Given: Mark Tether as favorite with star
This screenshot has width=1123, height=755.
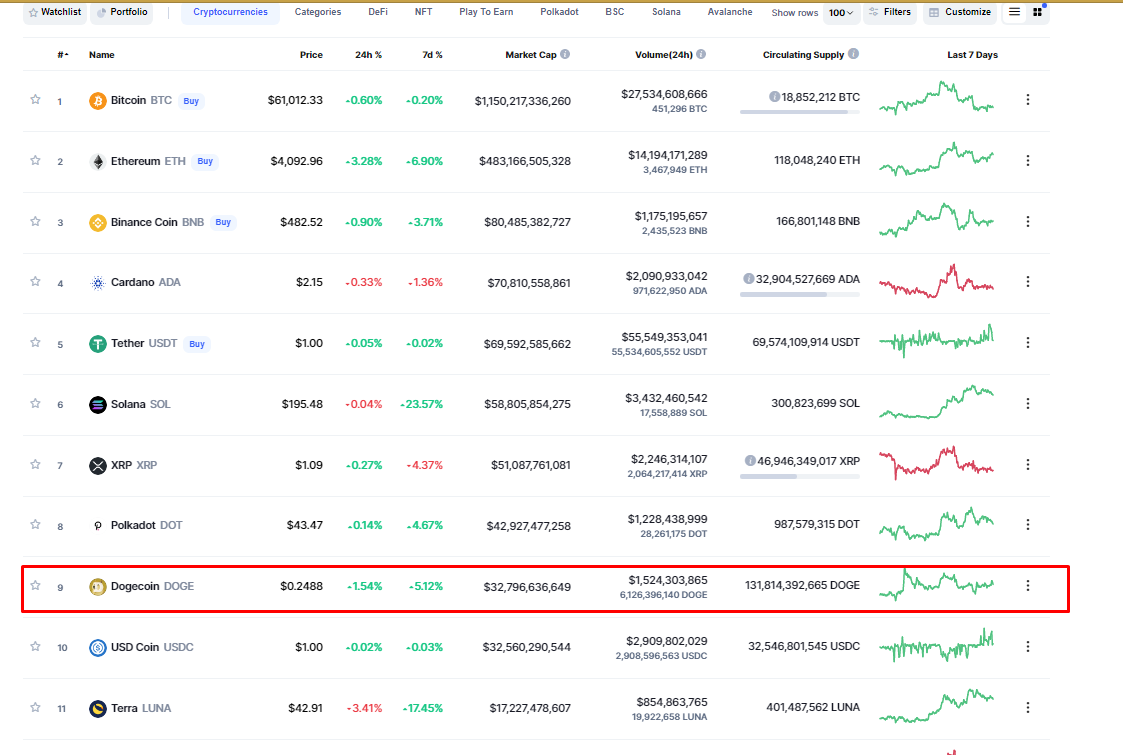Looking at the screenshot, I should 35,342.
